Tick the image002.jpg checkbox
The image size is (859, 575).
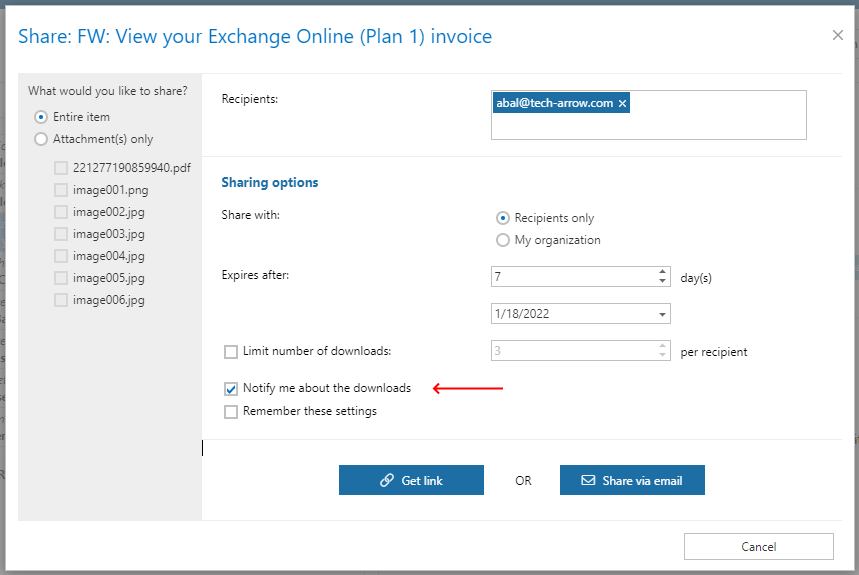[x=61, y=212]
